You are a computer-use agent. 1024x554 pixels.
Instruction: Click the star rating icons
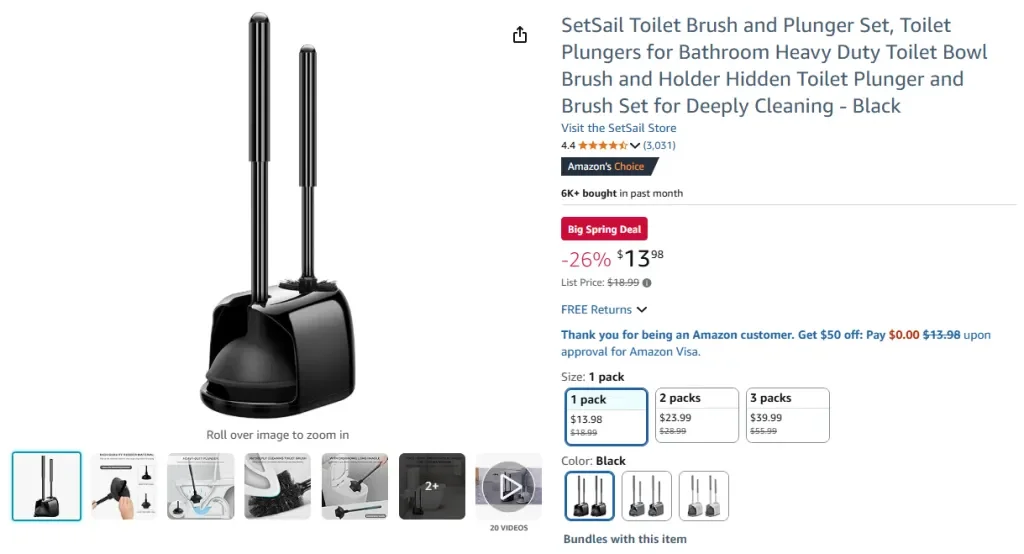(602, 145)
